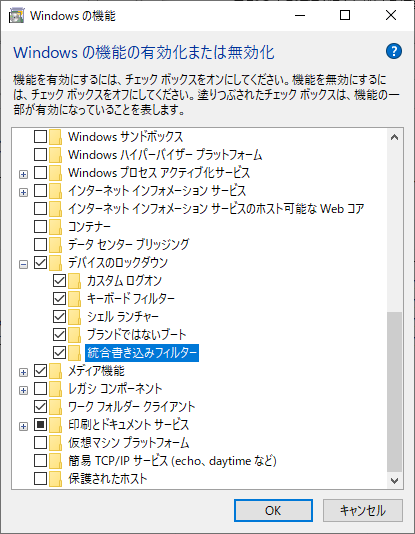Click the Windows Features title bar icon
415x534 pixels.
pyautogui.click(x=16, y=16)
